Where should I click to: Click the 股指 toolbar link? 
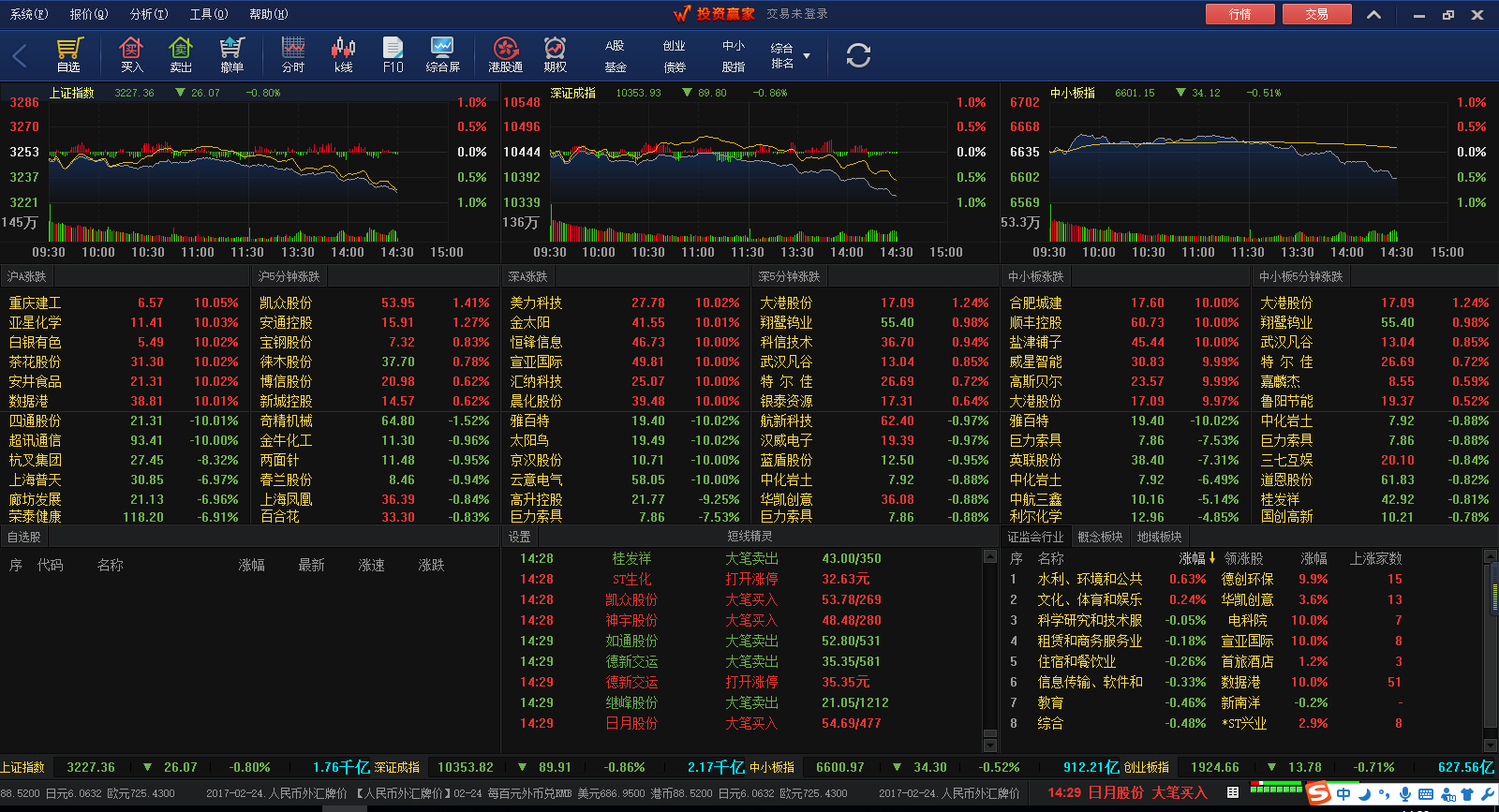pos(734,67)
